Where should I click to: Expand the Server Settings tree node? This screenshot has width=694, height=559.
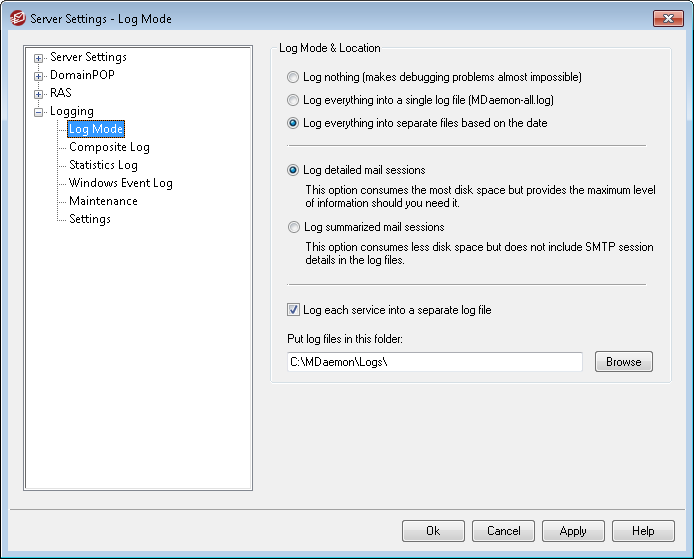point(39,58)
